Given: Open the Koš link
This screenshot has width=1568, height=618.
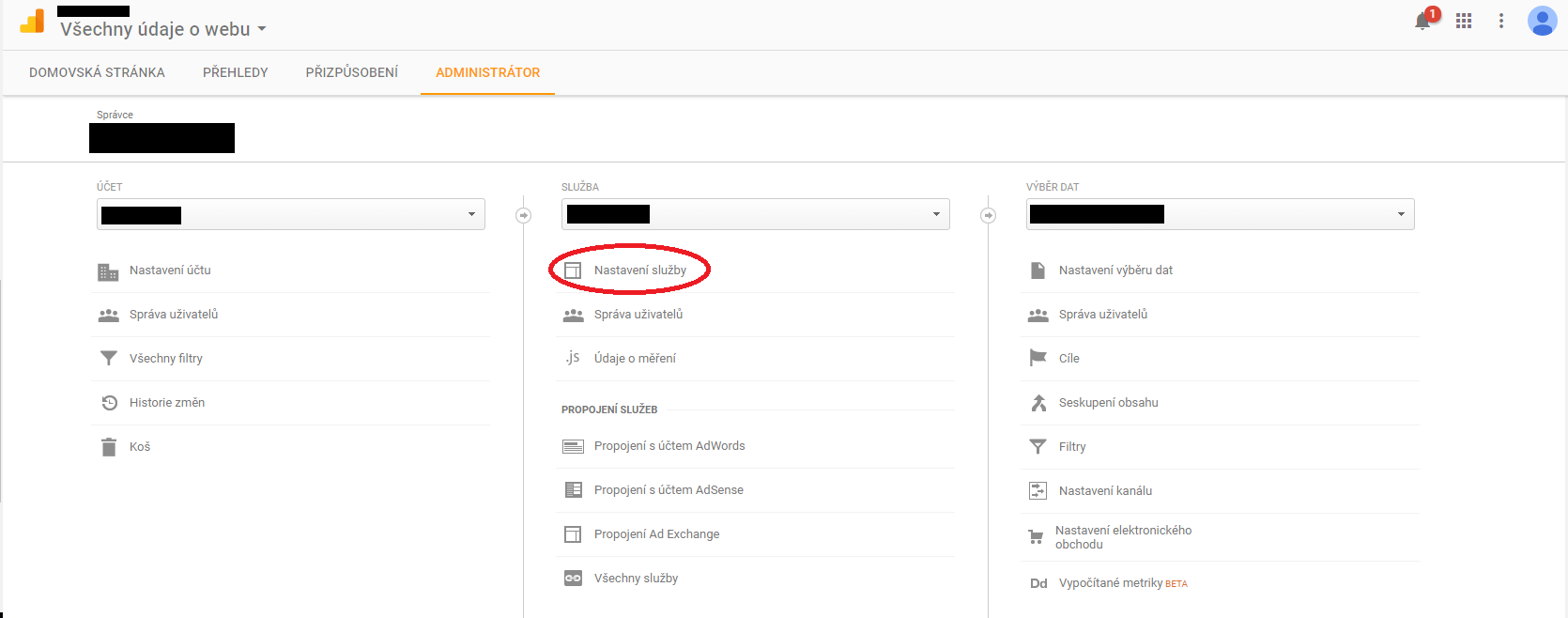Looking at the screenshot, I should point(140,447).
